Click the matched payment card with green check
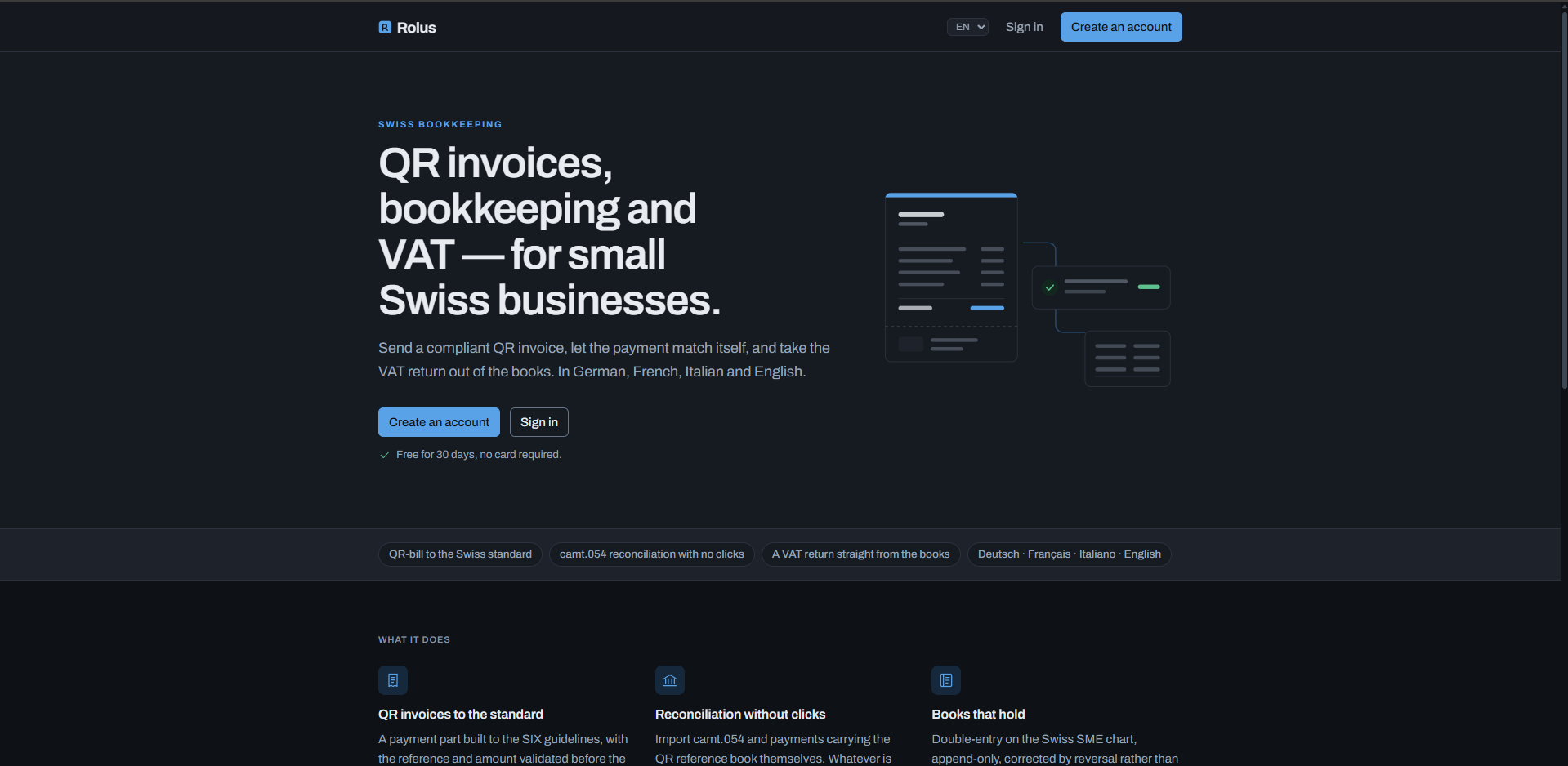The image size is (1568, 766). point(1101,287)
